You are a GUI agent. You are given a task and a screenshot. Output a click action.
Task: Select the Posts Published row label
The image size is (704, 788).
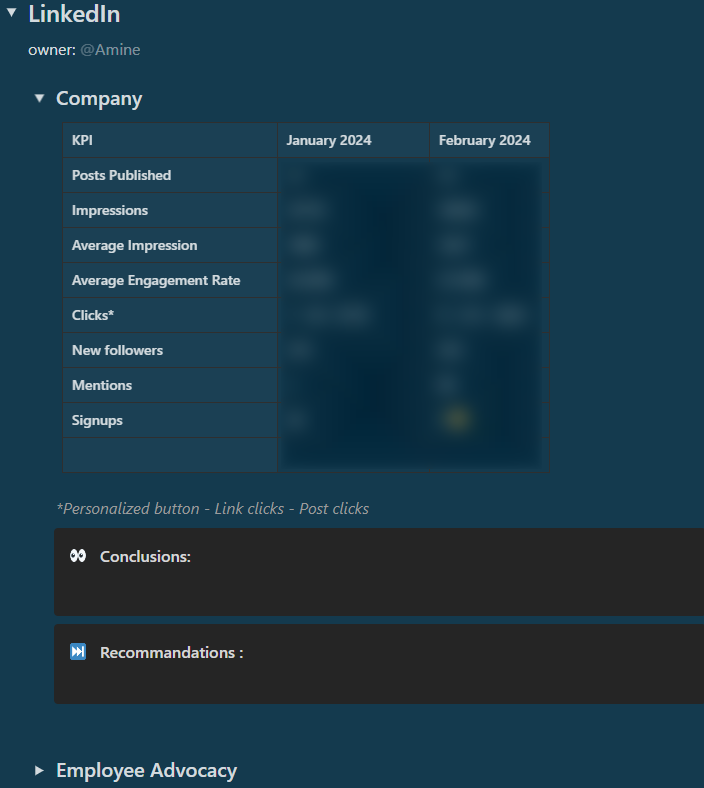[x=121, y=175]
